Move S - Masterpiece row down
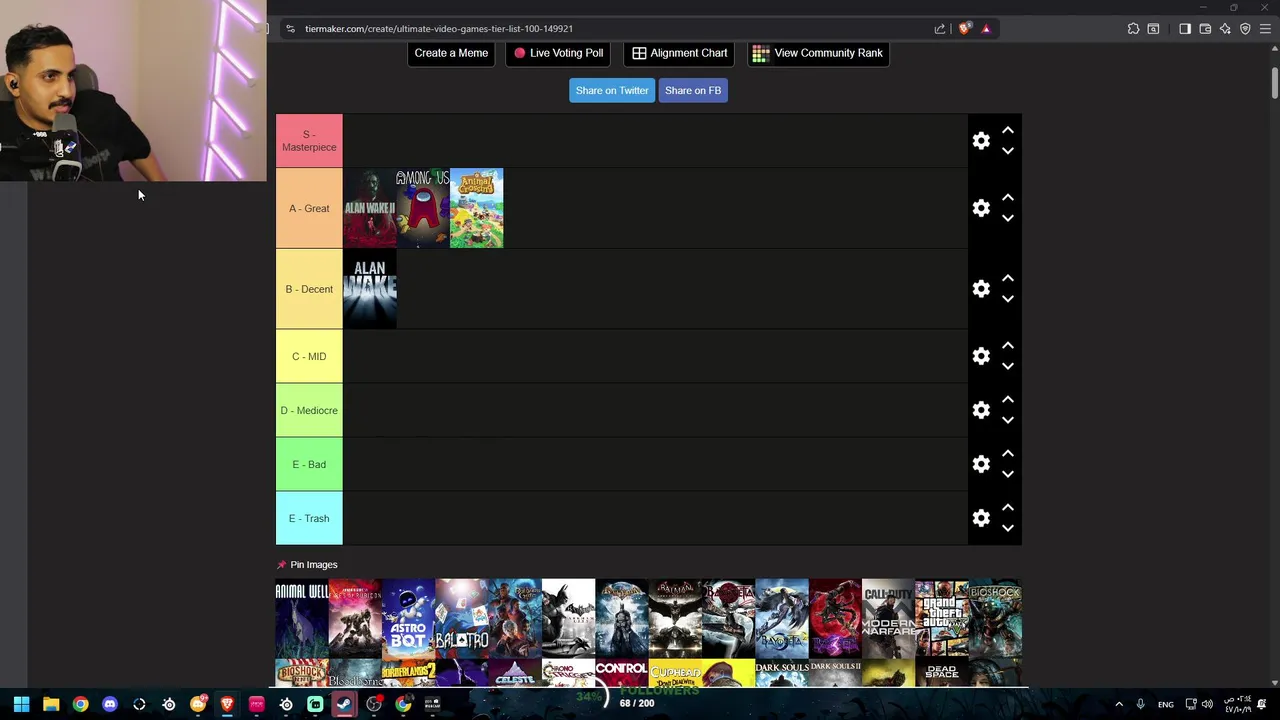Screen dimensions: 1280x720 1008,151
